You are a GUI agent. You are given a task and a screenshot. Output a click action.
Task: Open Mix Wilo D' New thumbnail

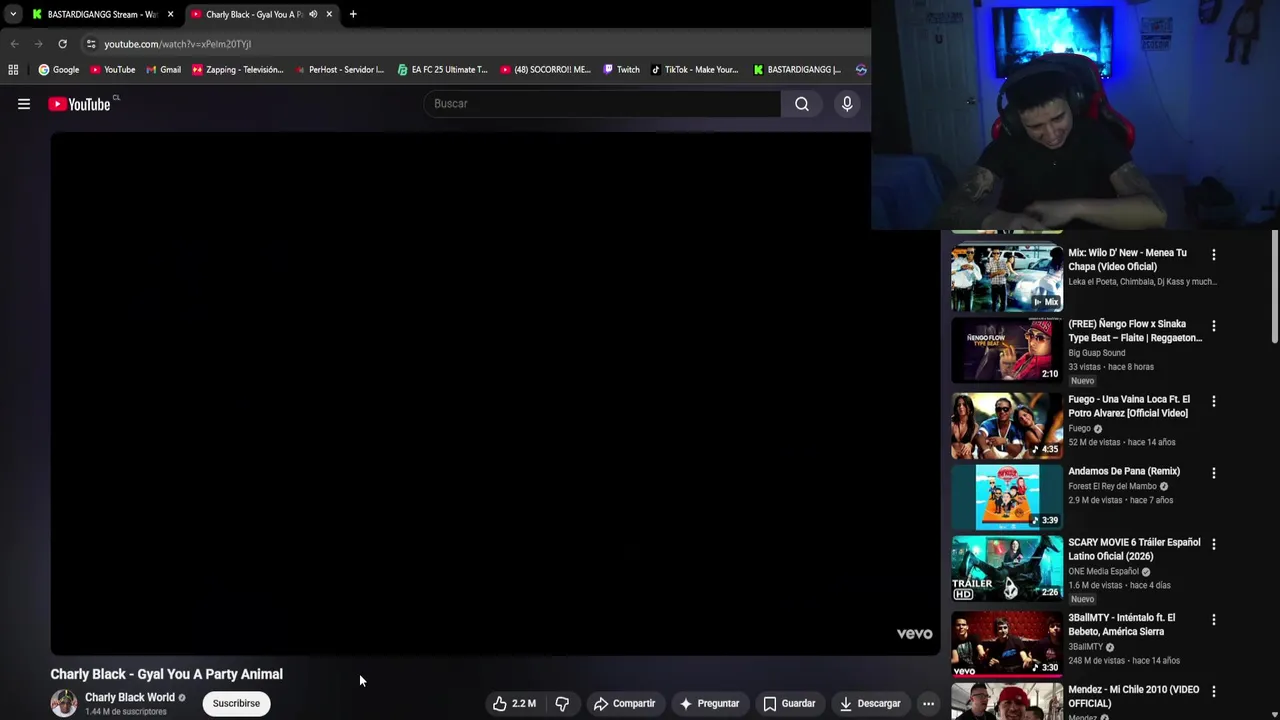1007,278
